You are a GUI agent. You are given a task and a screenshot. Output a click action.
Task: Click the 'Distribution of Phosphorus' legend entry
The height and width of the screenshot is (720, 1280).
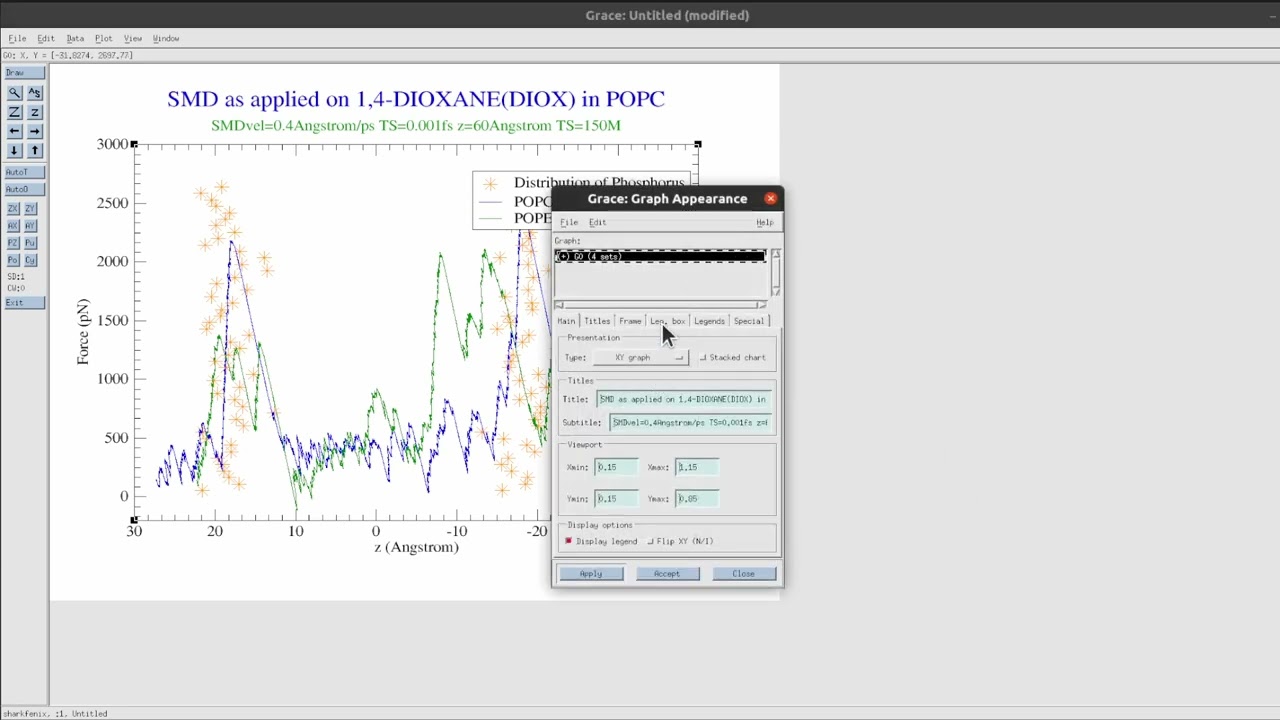(x=599, y=182)
